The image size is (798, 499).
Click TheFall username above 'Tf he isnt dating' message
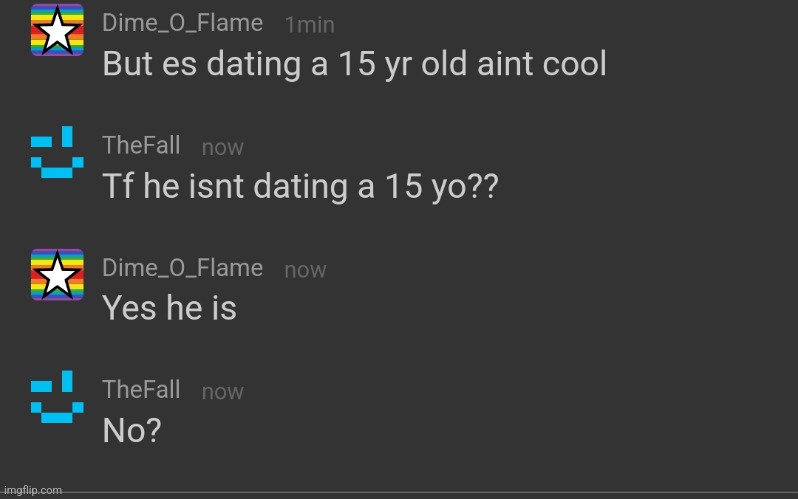142,145
